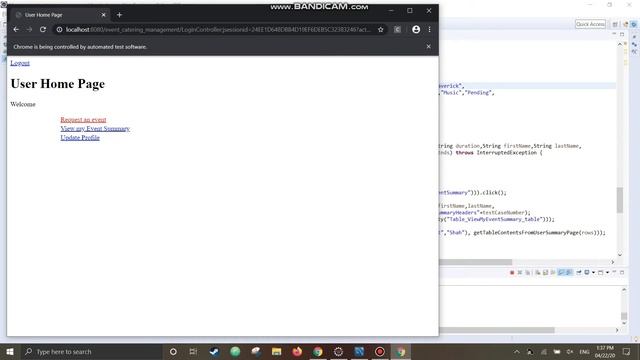Viewport: 640px width, 360px height.
Task: Toggle Show Console When Standard Error Changes
Action: 569,273
